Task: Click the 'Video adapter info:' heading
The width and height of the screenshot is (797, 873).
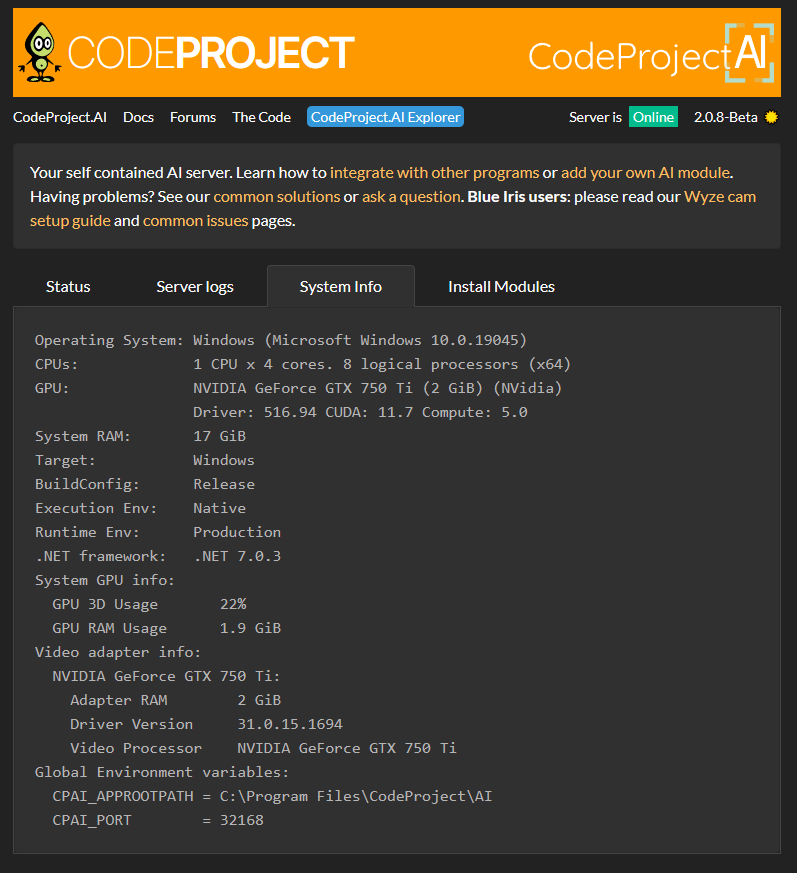Action: (118, 652)
